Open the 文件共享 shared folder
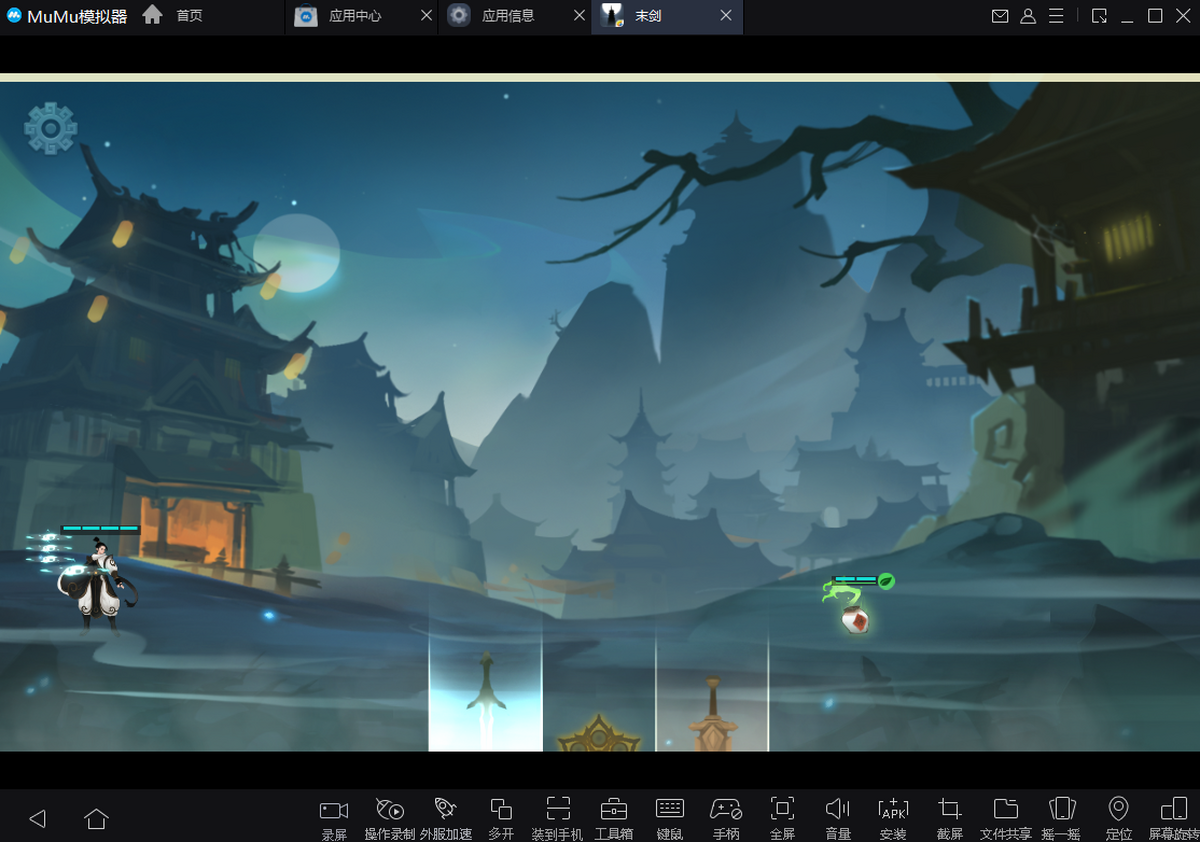 coord(1006,819)
